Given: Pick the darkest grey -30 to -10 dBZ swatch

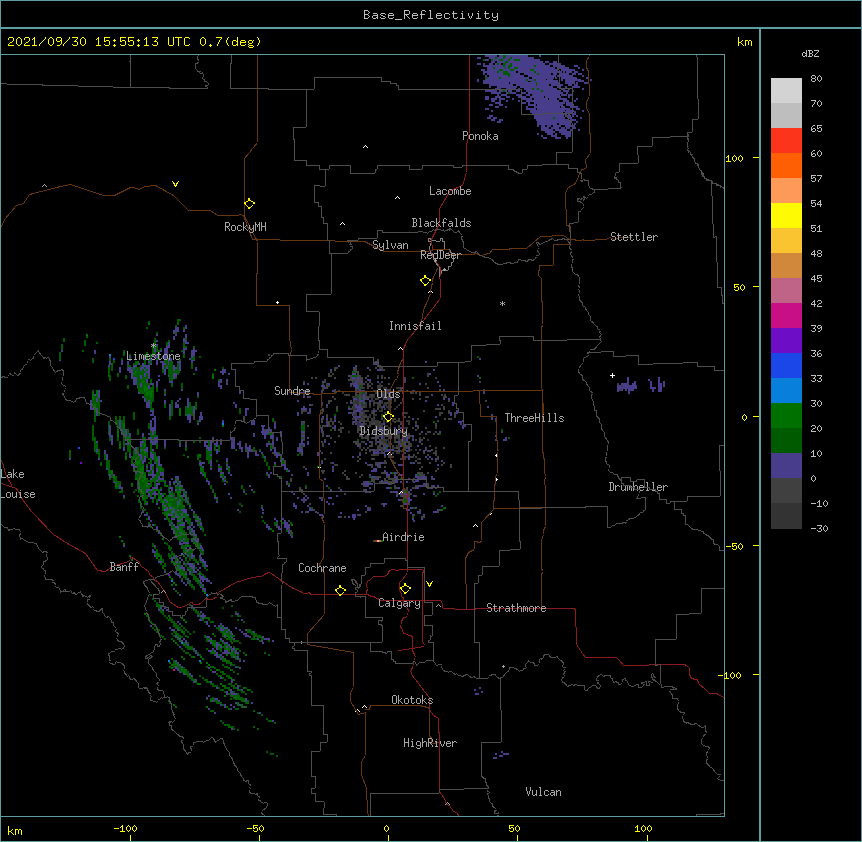Looking at the screenshot, I should tap(786, 516).
